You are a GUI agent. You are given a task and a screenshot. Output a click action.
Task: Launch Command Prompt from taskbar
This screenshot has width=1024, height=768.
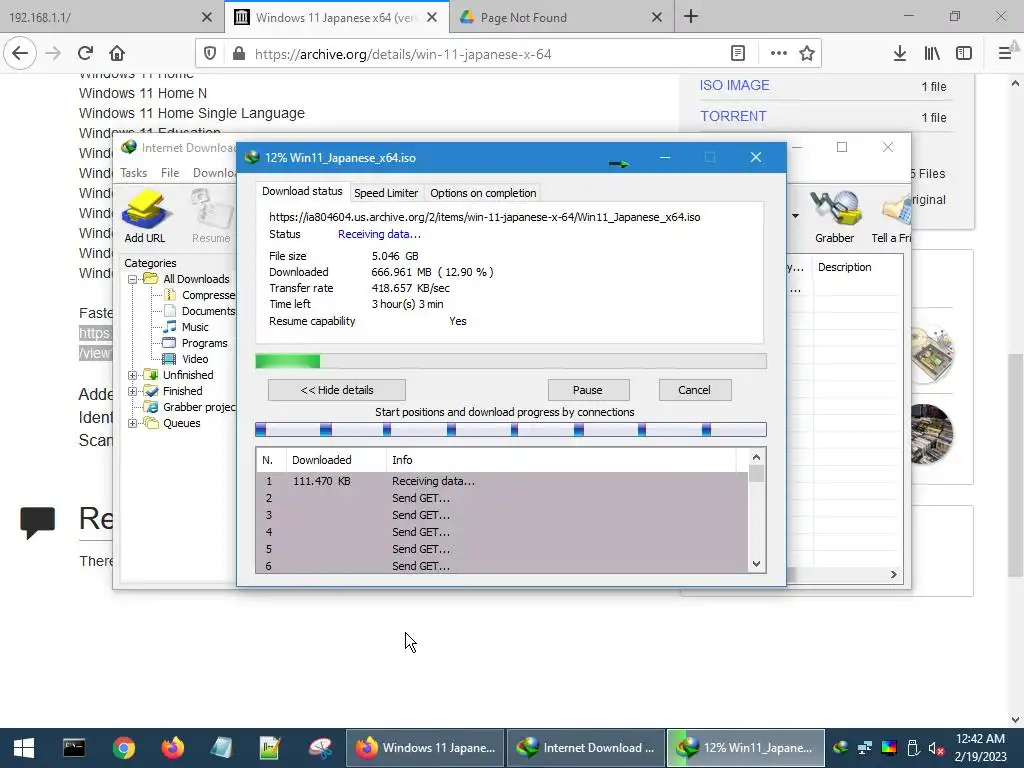tap(74, 748)
